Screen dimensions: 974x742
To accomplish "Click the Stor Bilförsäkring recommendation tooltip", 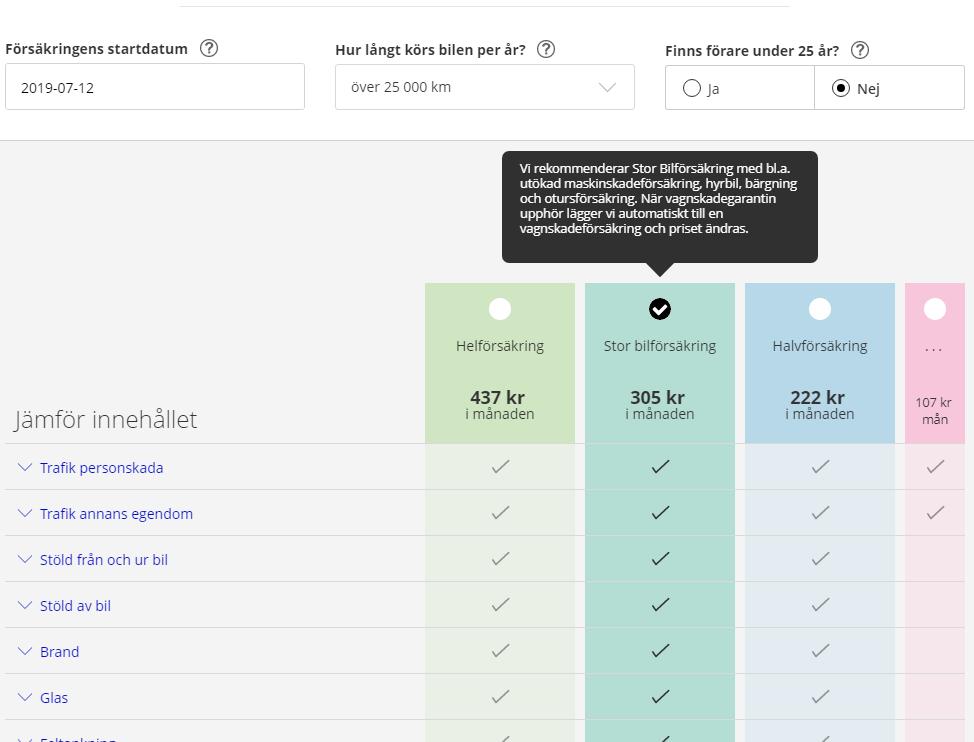I will click(660, 207).
